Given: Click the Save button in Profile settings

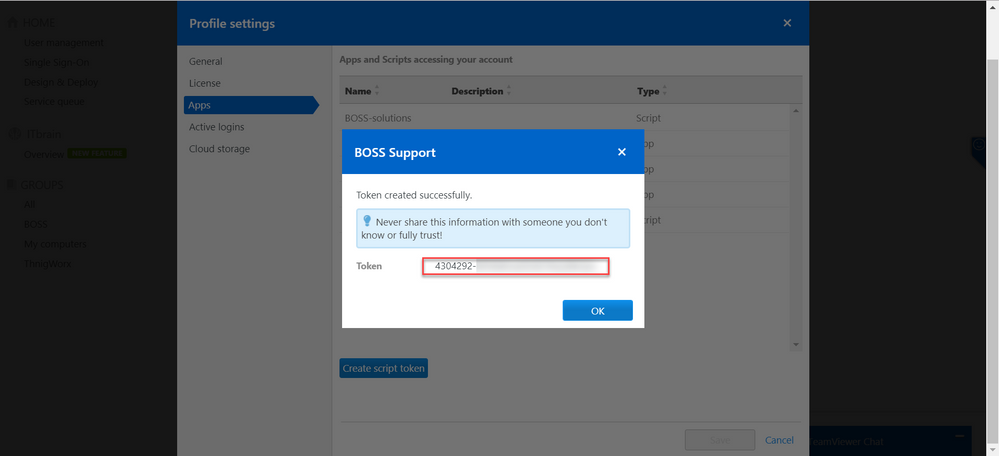Looking at the screenshot, I should point(720,440).
